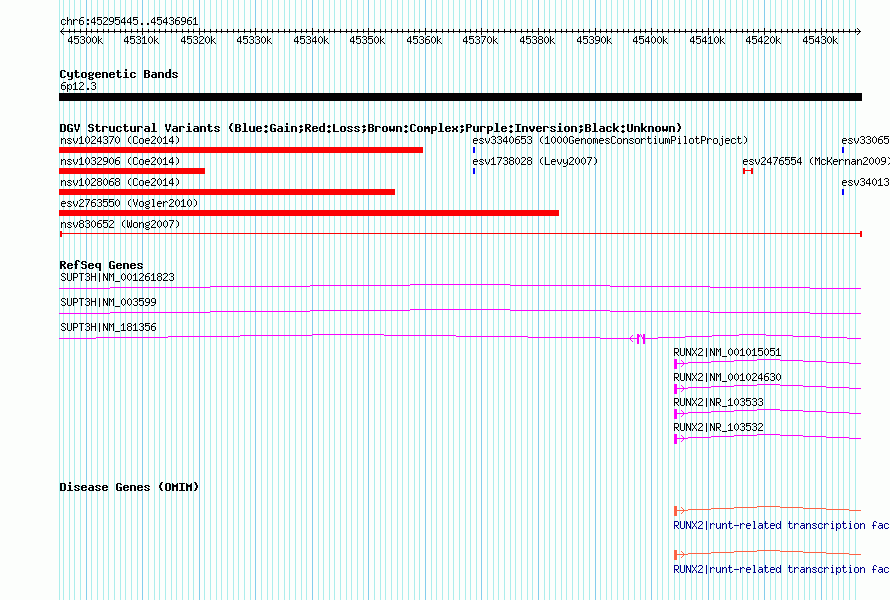Image resolution: width=890 pixels, height=600 pixels.
Task: Open the Disease Genes (OMIM) track title
Action: pos(129,487)
